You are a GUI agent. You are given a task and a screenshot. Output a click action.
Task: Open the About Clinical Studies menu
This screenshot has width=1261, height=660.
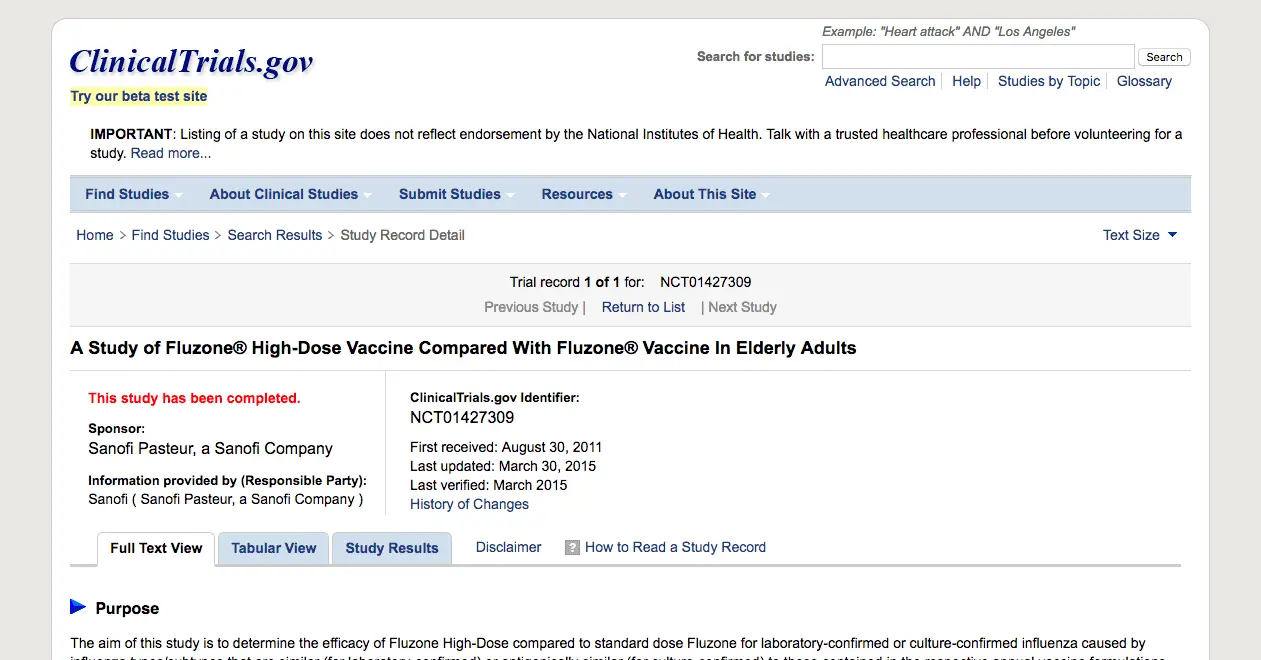(x=290, y=194)
